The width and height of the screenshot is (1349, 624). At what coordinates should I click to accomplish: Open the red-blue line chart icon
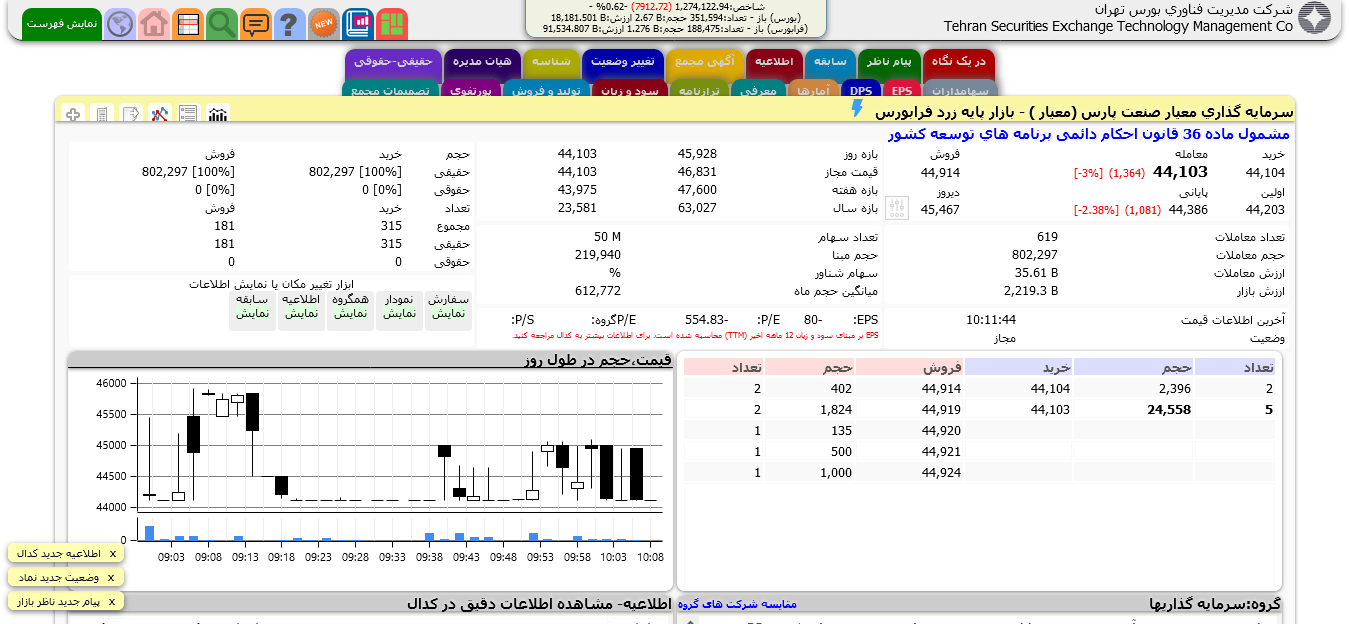[x=160, y=115]
